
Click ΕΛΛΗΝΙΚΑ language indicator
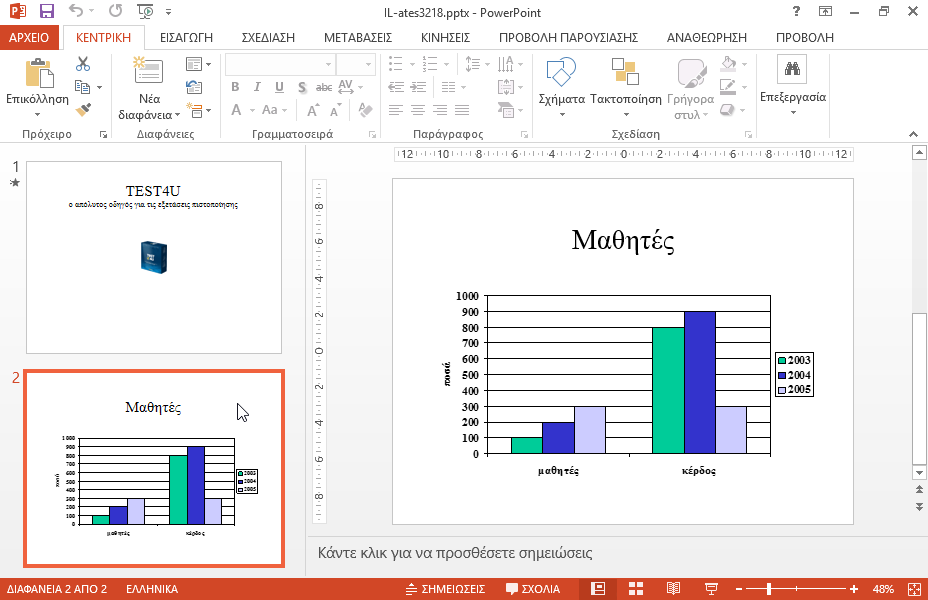pyautogui.click(x=152, y=589)
